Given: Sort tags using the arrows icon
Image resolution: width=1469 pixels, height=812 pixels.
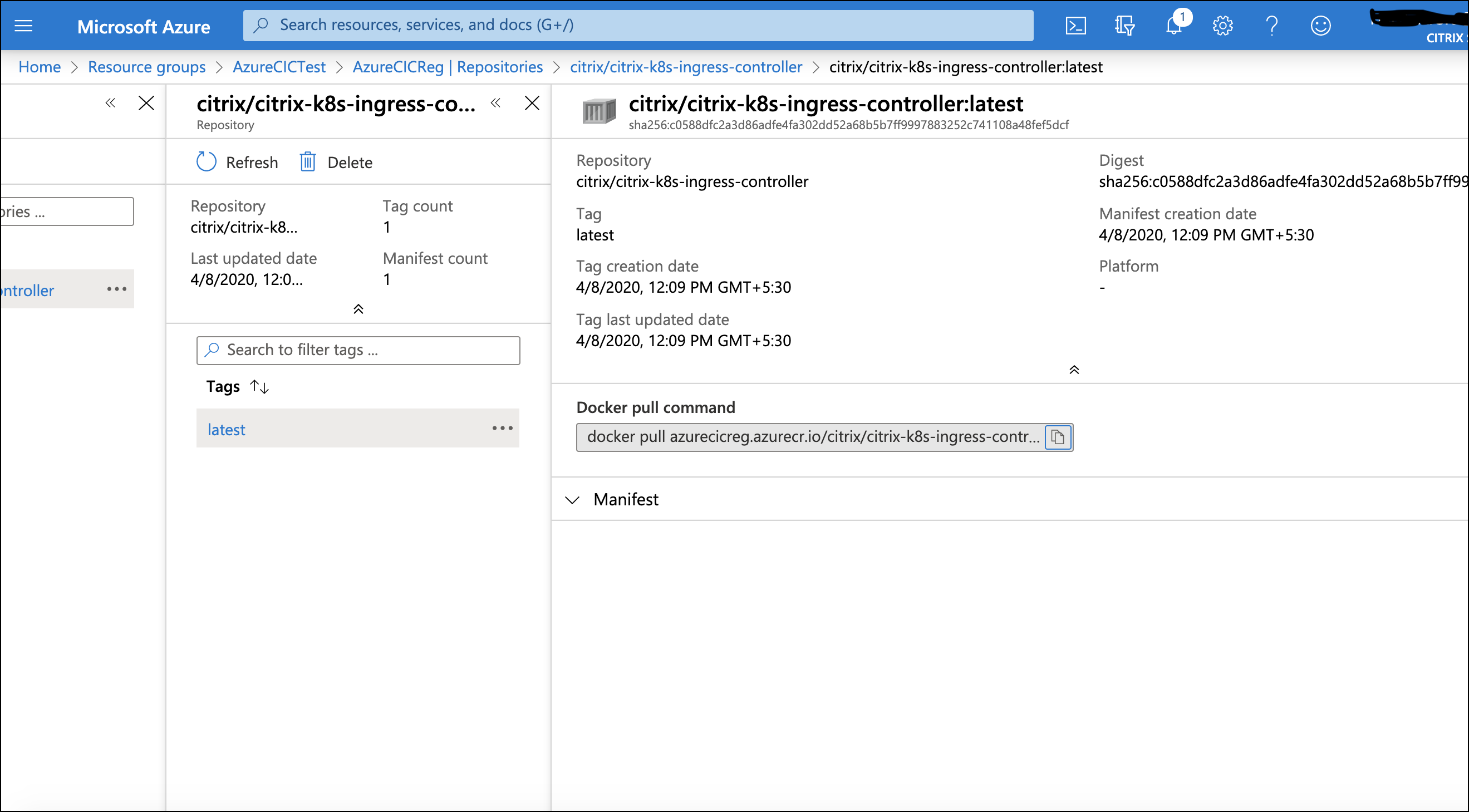Looking at the screenshot, I should pos(259,387).
